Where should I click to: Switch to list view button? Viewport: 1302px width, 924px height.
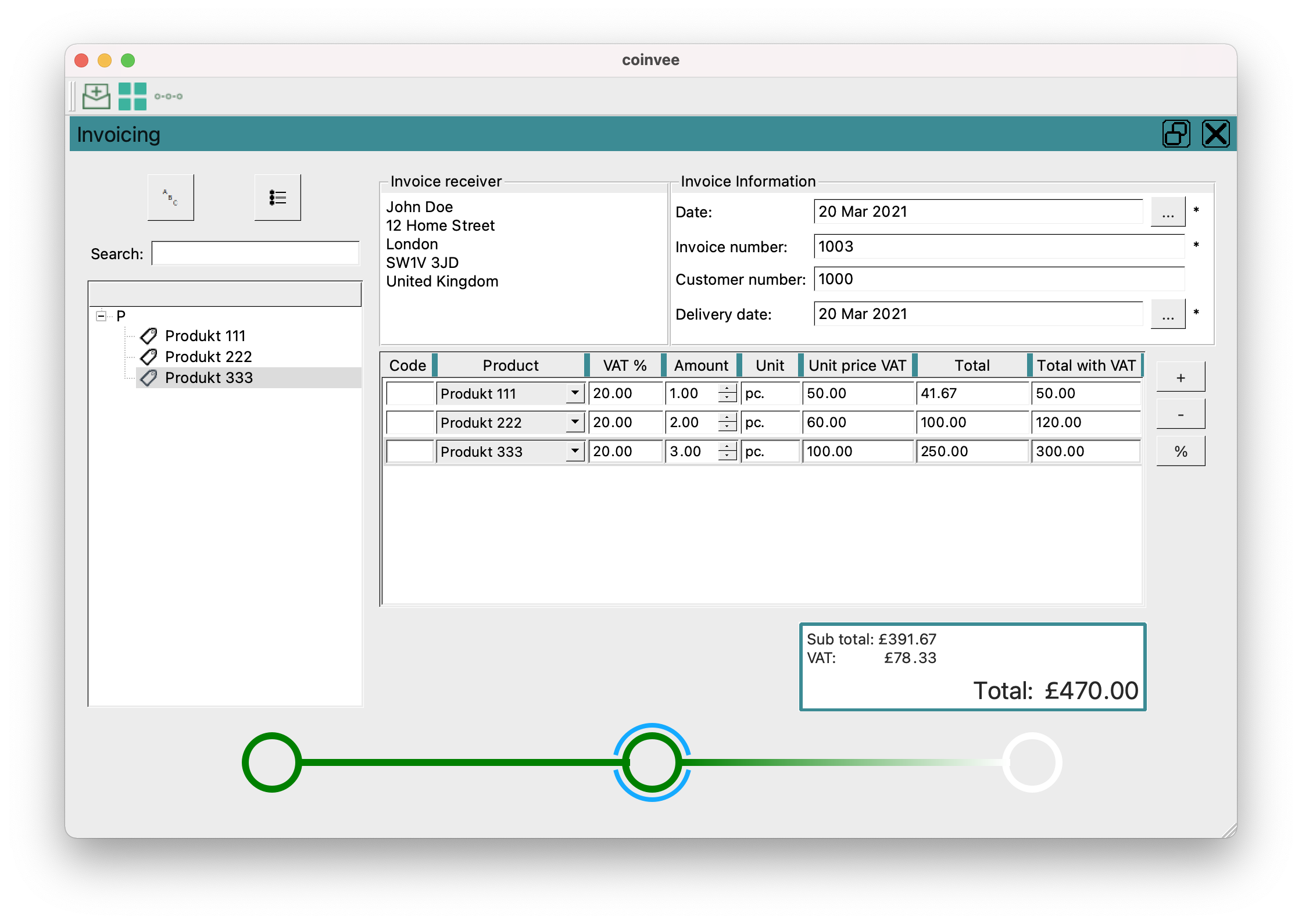coord(277,198)
